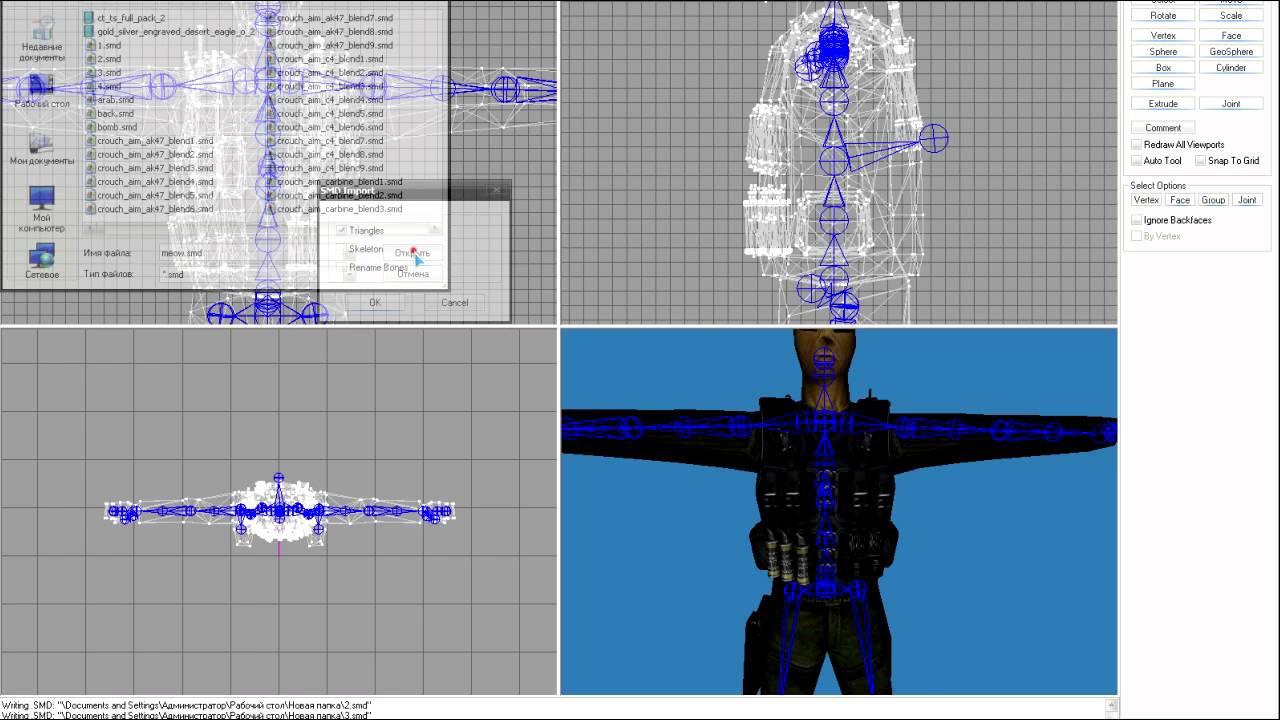Select file crouch_aim_c4_blend9.smd
The height and width of the screenshot is (720, 1280).
(330, 168)
